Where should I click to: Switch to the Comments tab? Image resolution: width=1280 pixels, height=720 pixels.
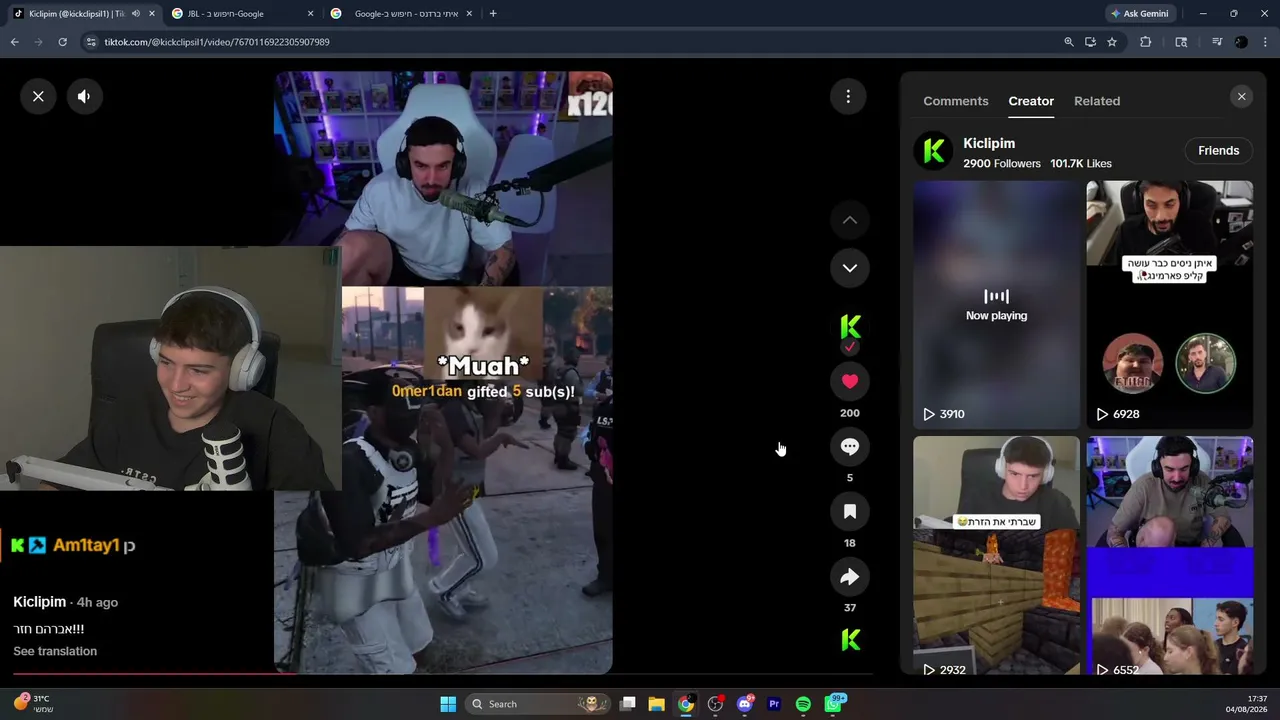click(956, 101)
